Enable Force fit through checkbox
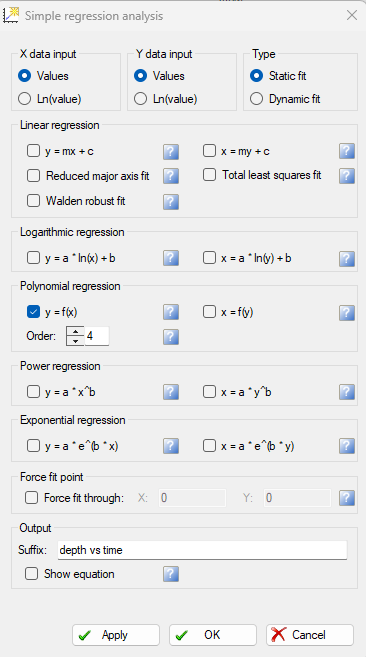366x657 pixels. click(31, 498)
